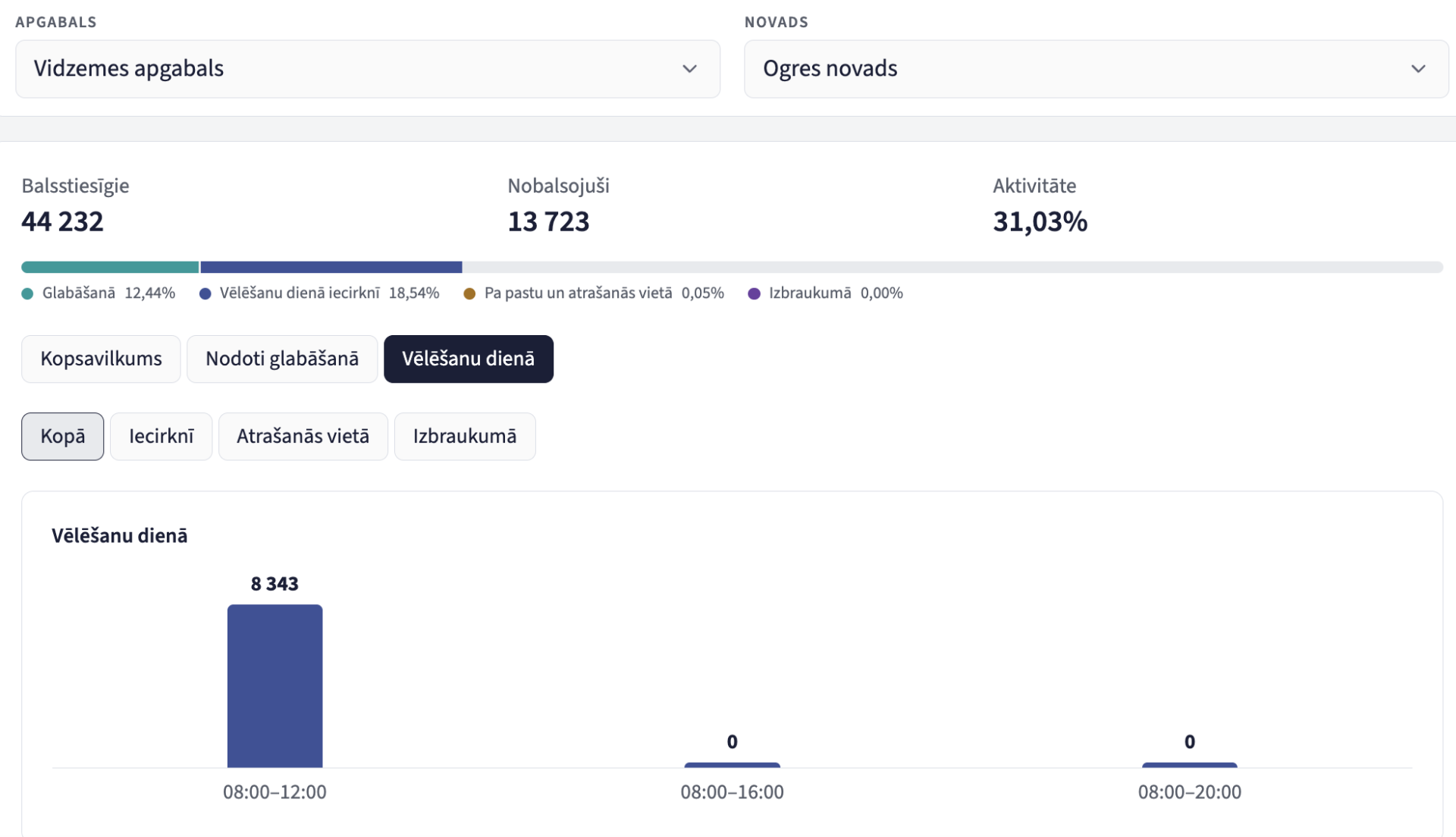This screenshot has width=1456, height=837.
Task: Click the chevron arrow in Apgabals selector
Action: tap(689, 69)
